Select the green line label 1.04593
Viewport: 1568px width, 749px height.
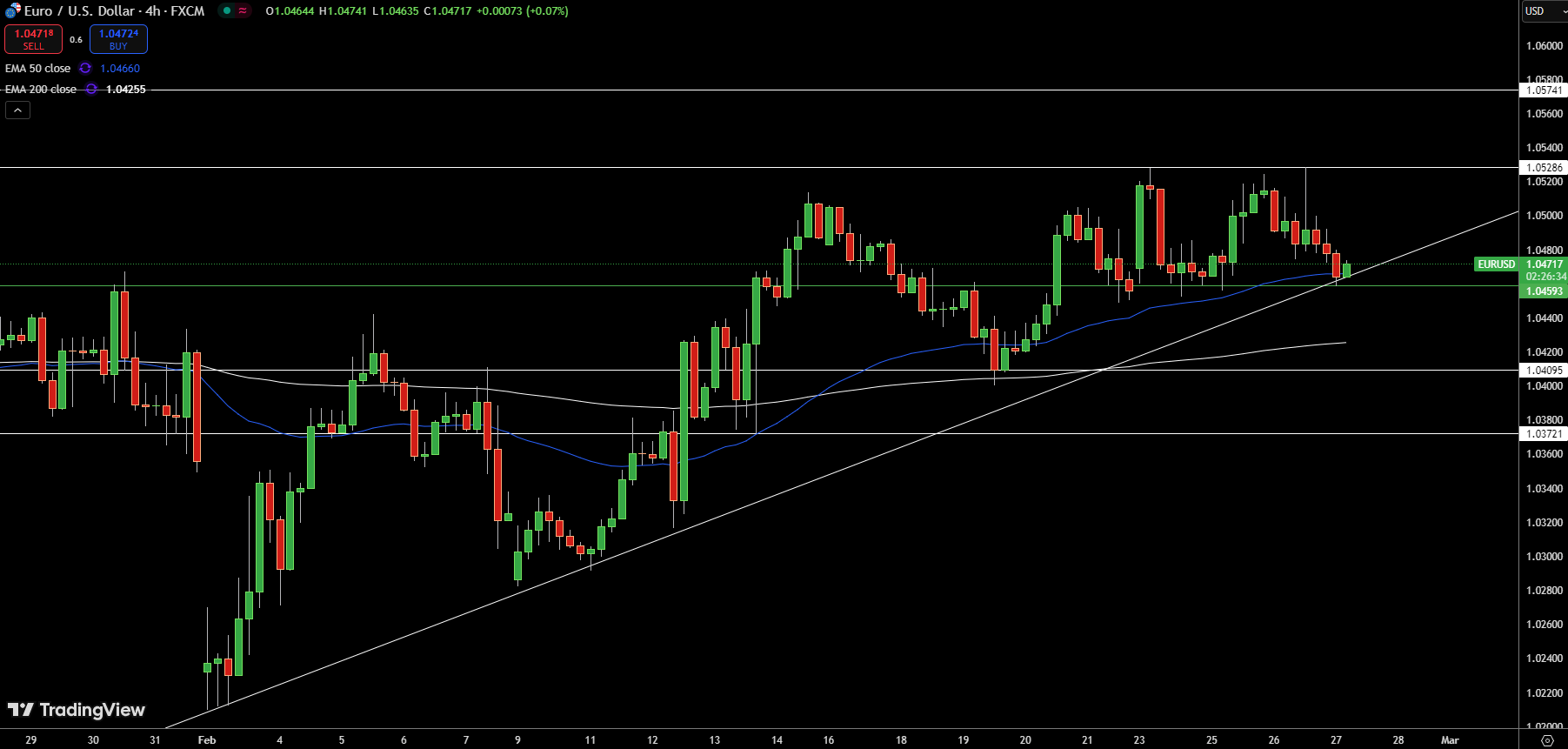click(1544, 291)
